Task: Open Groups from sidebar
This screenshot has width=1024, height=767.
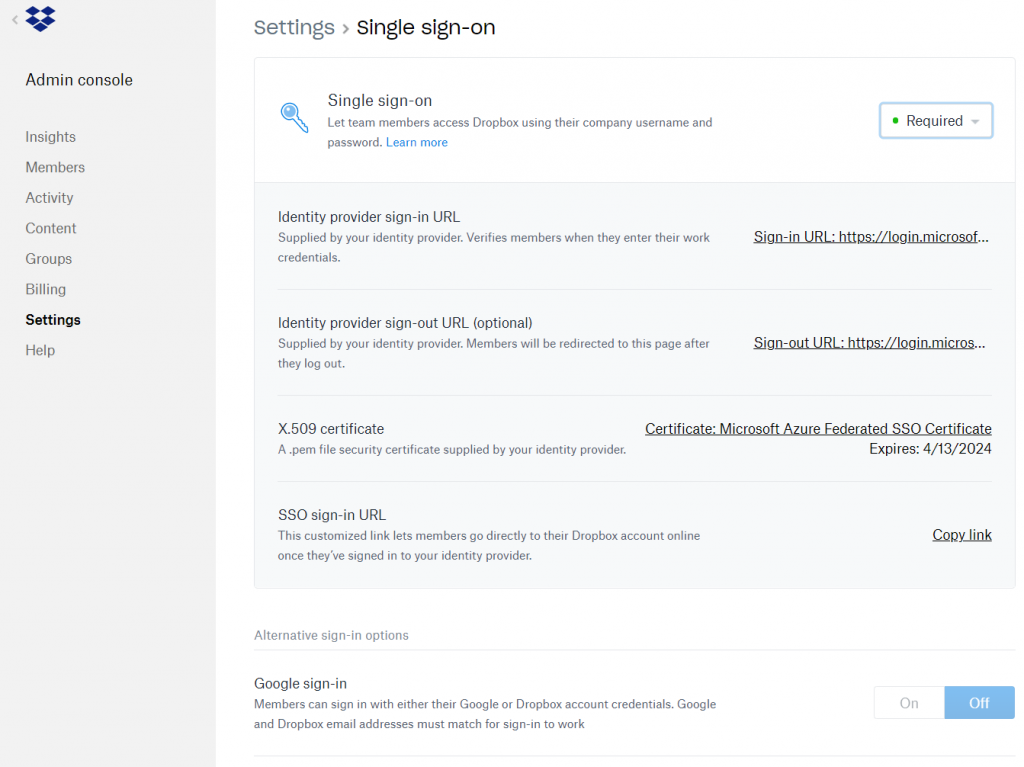Action: pos(48,259)
